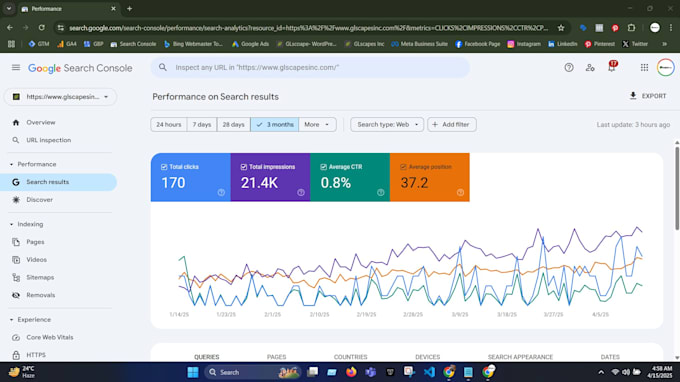Open the property selector dropdown
The width and height of the screenshot is (680, 382).
pyautogui.click(x=60, y=97)
